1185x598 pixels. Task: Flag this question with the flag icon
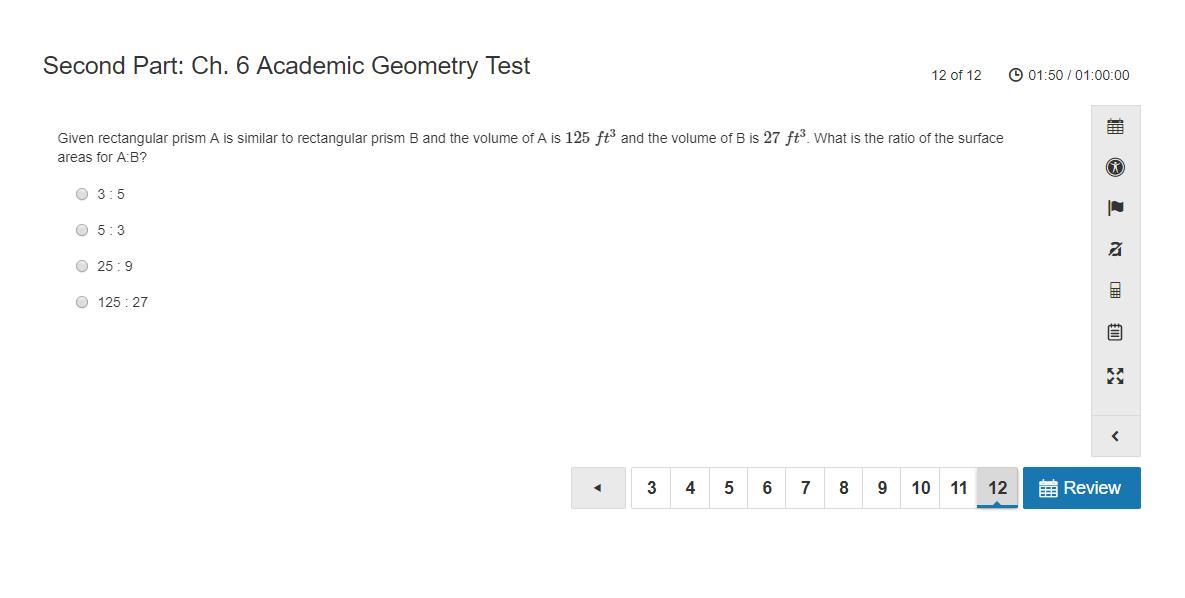pyautogui.click(x=1115, y=208)
